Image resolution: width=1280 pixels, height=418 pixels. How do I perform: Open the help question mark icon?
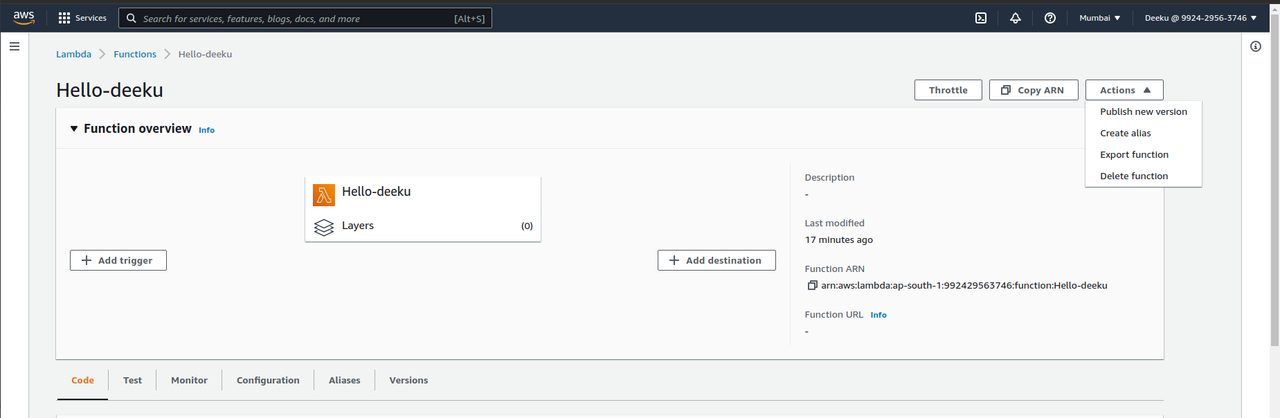click(x=1050, y=18)
